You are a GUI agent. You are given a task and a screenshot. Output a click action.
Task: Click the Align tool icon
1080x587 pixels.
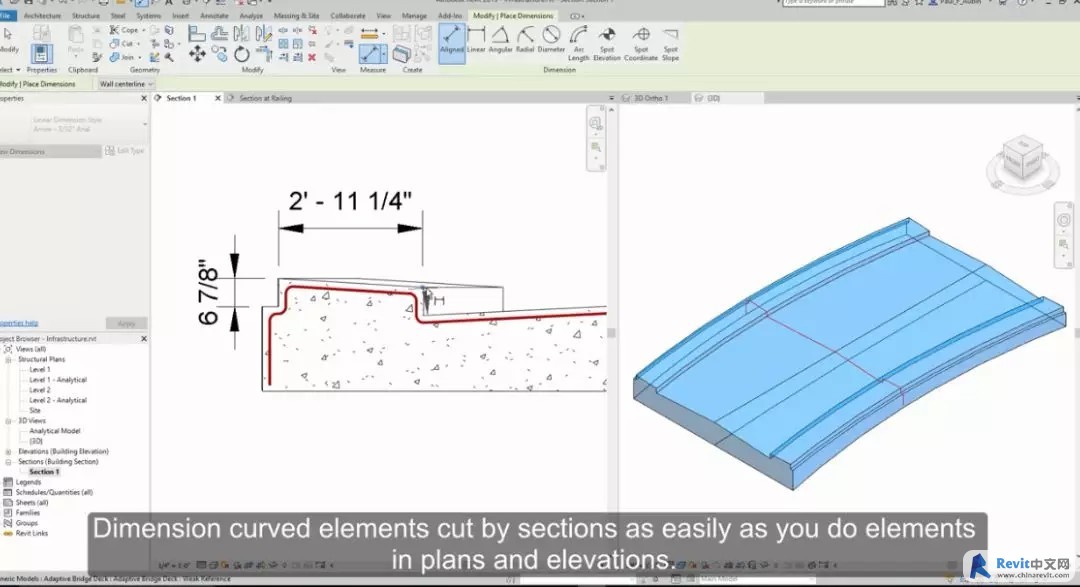click(196, 33)
